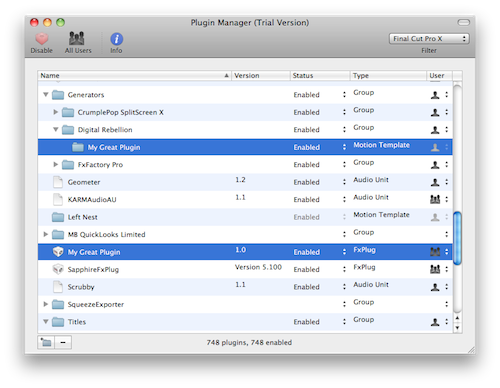Click the toolbar toggle pill button

click(463, 22)
